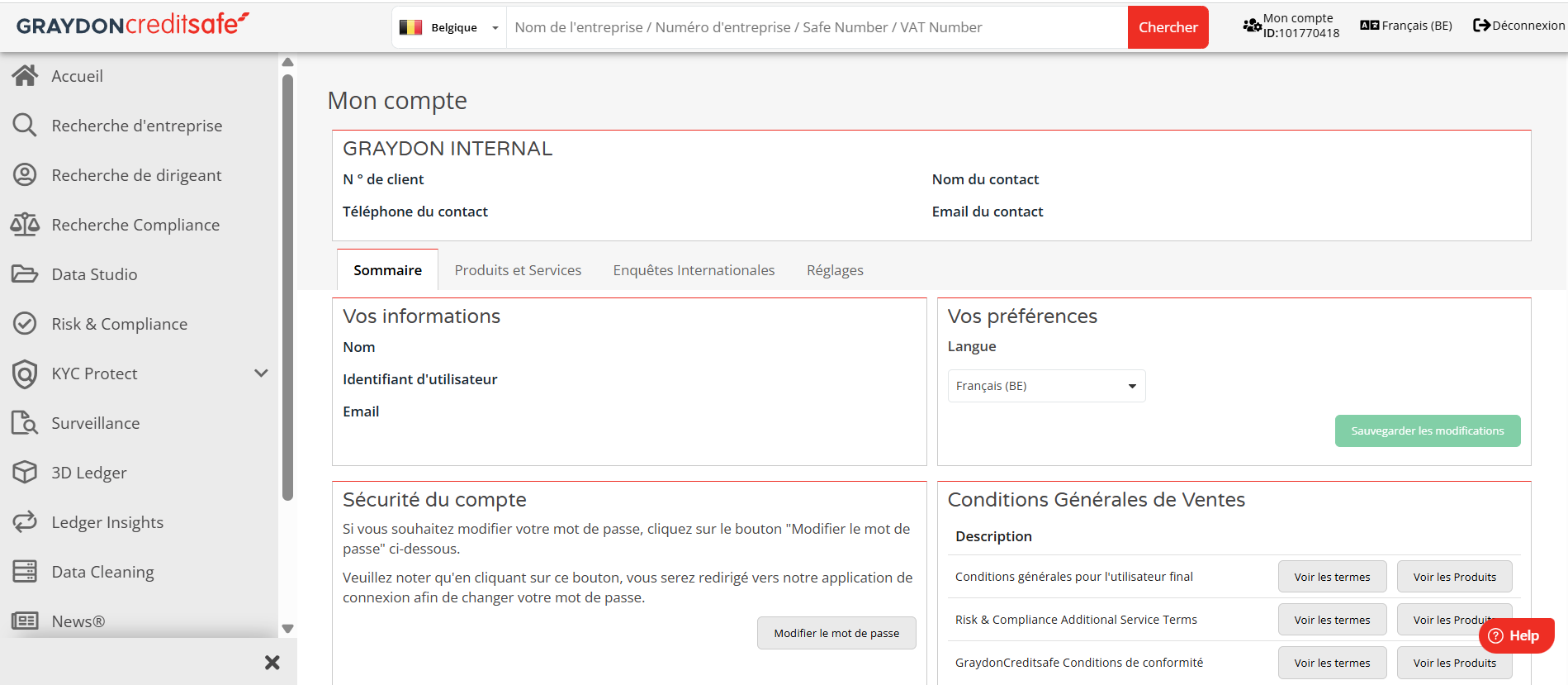Click the Mon compte users-gear icon
The width and height of the screenshot is (1568, 685).
click(1252, 26)
